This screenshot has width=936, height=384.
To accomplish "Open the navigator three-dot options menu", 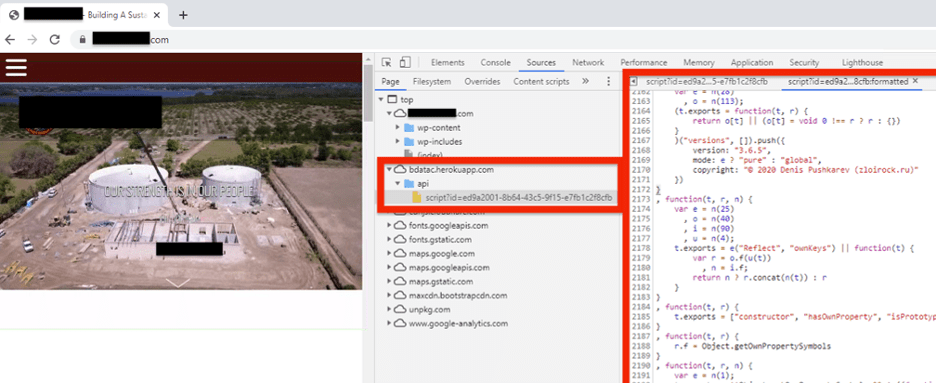I will [608, 81].
